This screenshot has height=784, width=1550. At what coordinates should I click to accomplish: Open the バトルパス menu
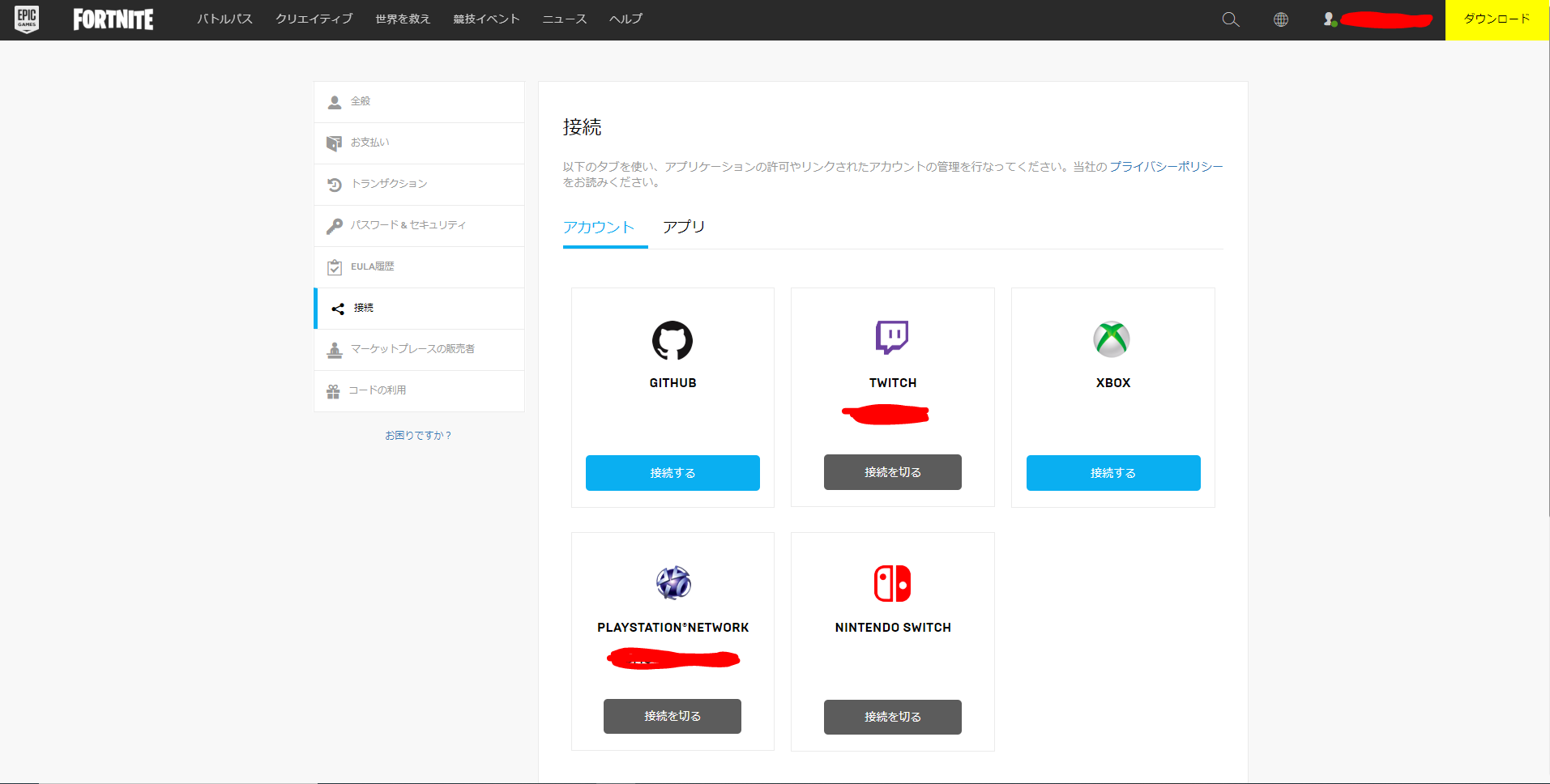224,19
